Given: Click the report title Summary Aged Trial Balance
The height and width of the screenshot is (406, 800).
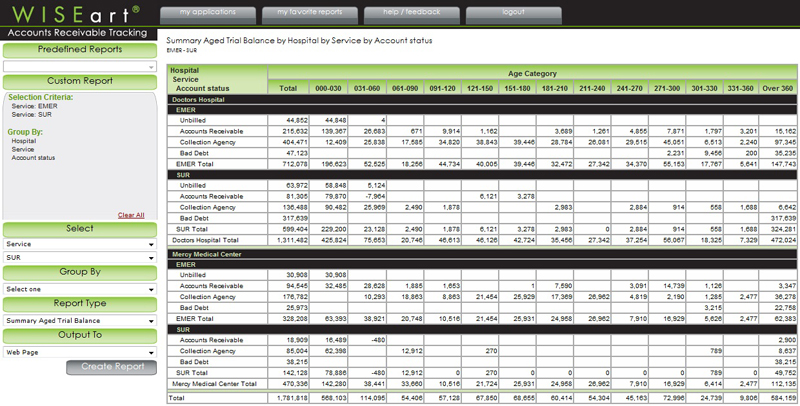Looking at the screenshot, I should click(x=299, y=41).
